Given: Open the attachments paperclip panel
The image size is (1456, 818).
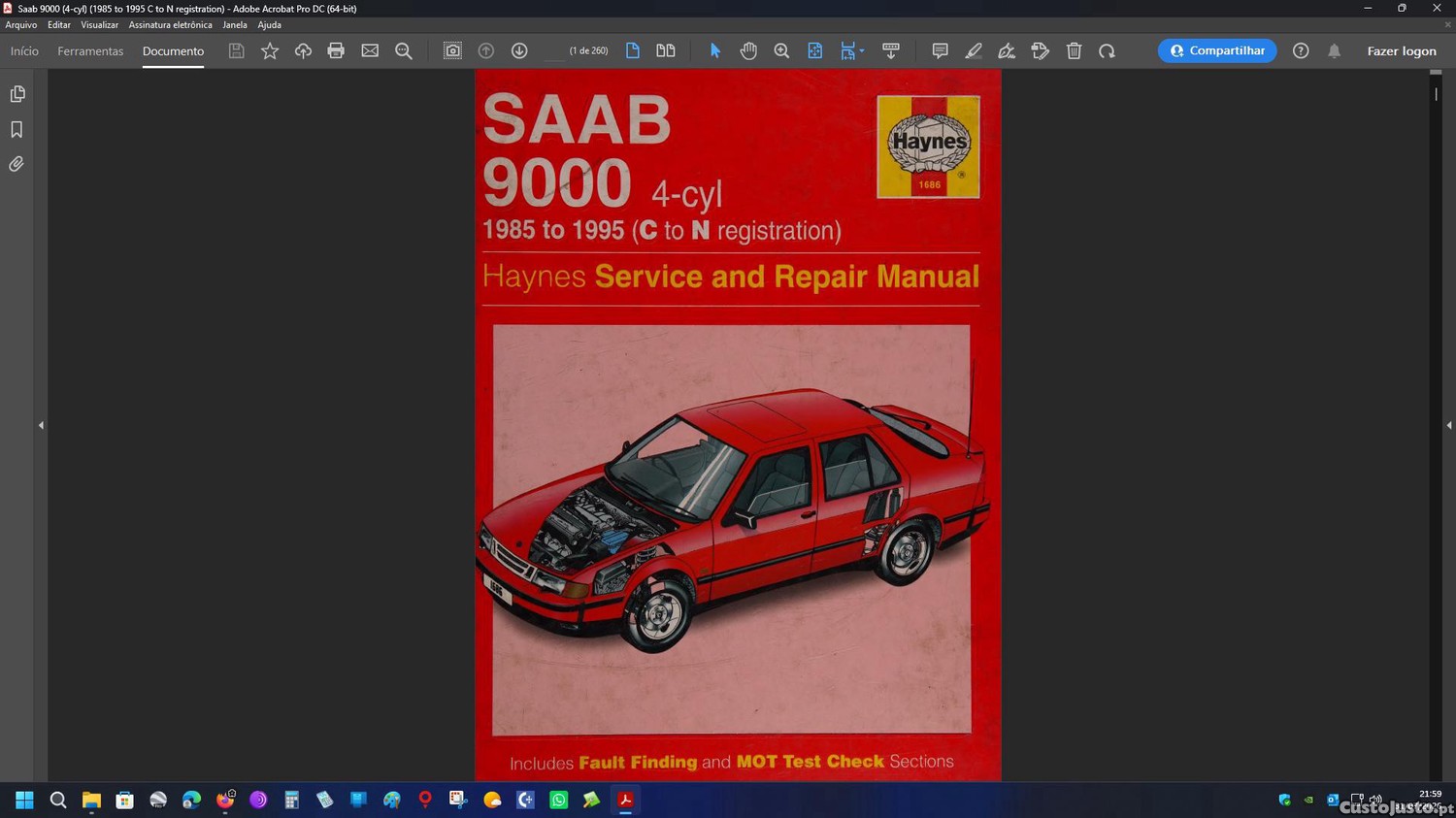Looking at the screenshot, I should pyautogui.click(x=17, y=164).
